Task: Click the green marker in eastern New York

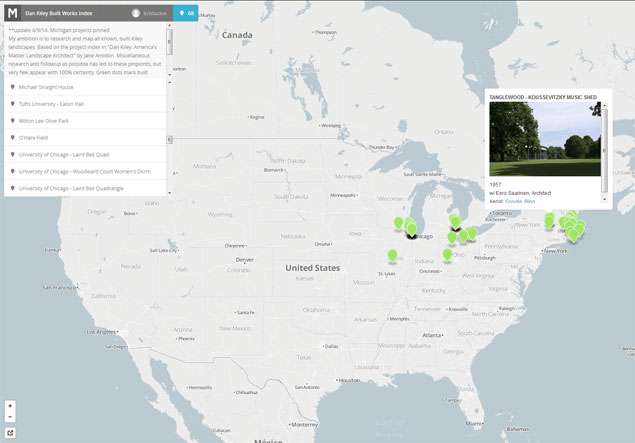Action: click(549, 222)
